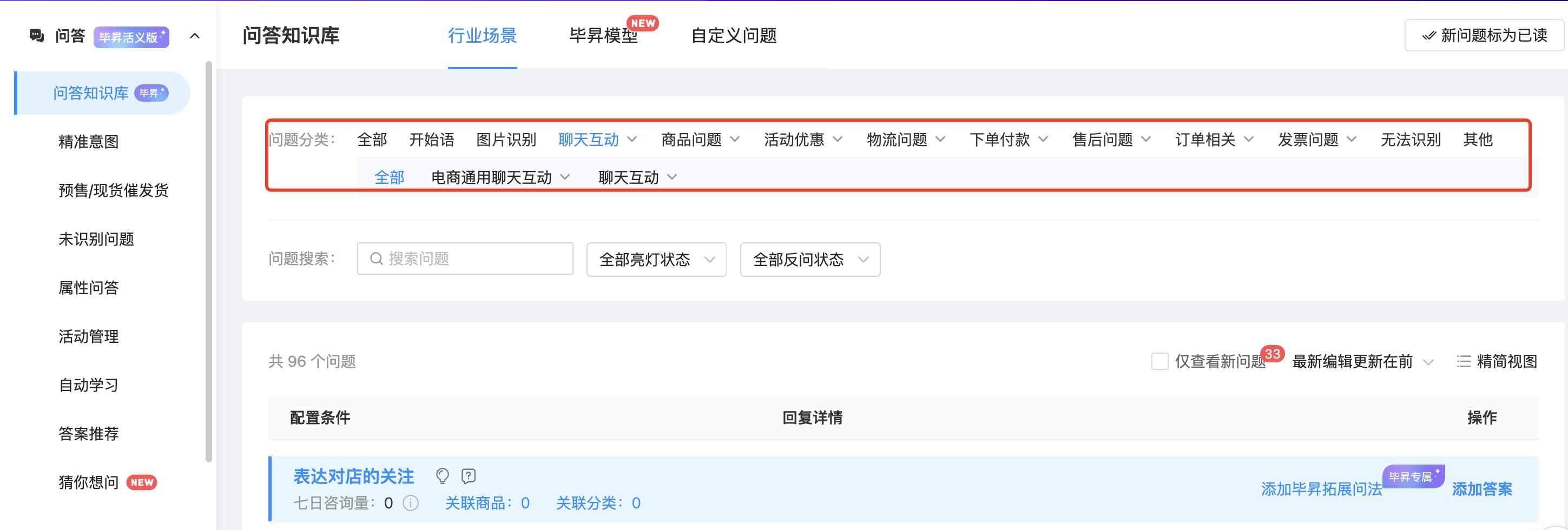Switch to the 自定义问题 tab

click(x=734, y=36)
